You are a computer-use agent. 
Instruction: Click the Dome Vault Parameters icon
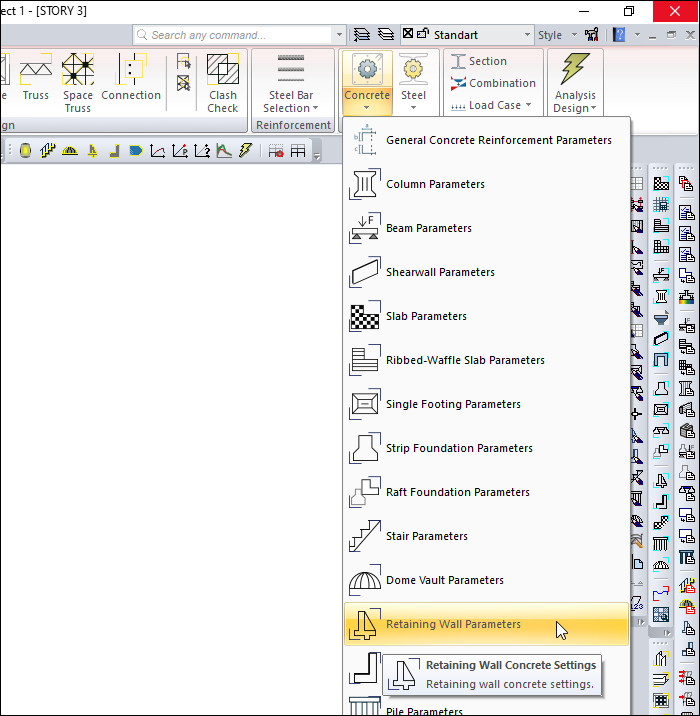364,580
